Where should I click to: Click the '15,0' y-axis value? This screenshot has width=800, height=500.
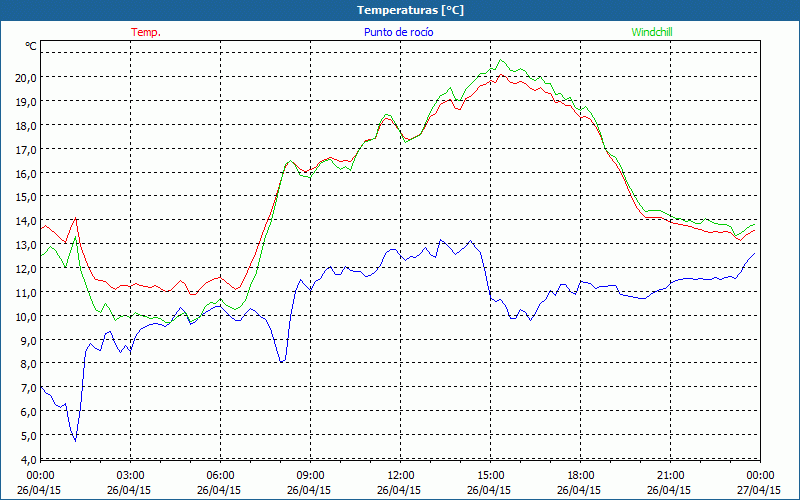click(26, 197)
